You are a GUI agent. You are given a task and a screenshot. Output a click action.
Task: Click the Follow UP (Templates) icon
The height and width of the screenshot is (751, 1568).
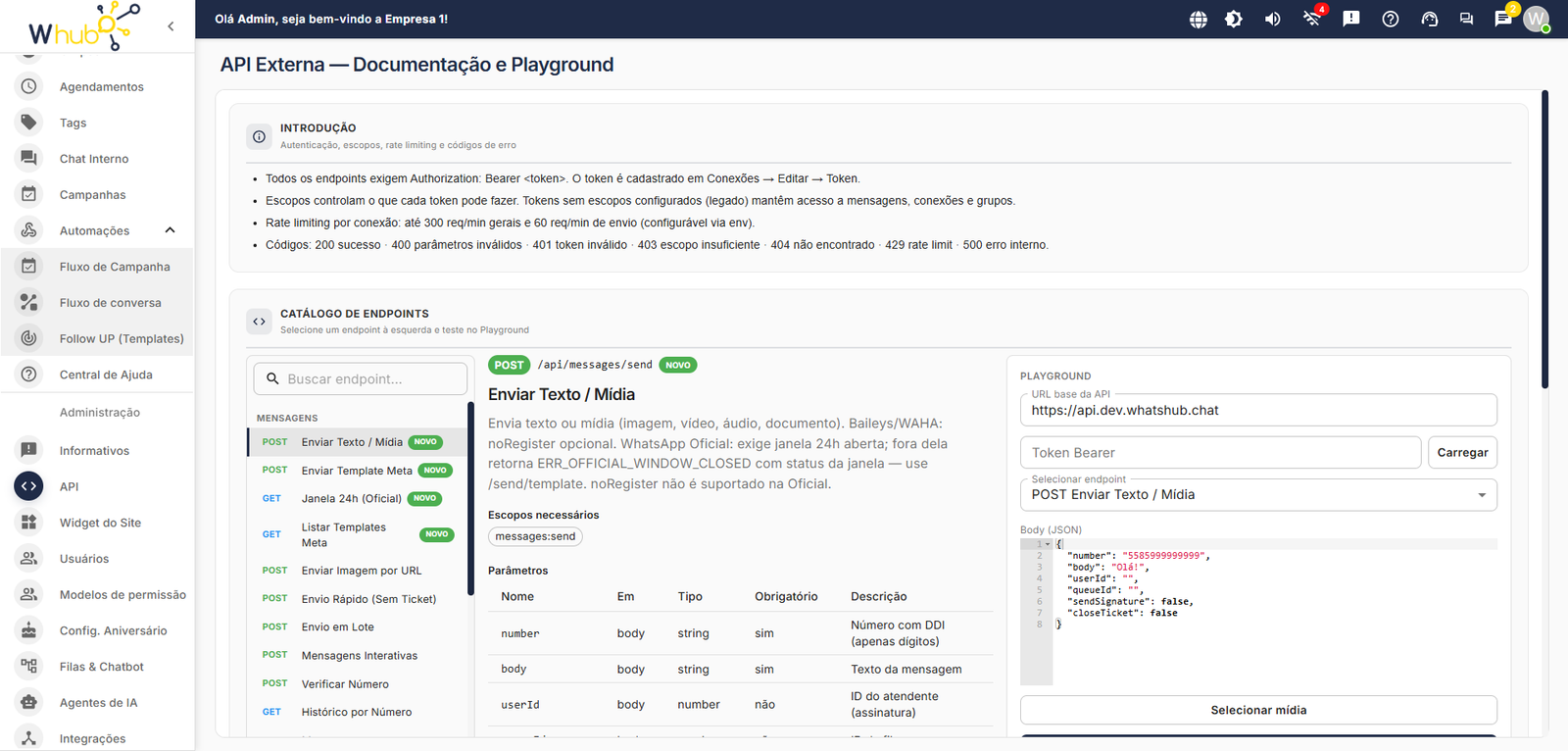(29, 338)
